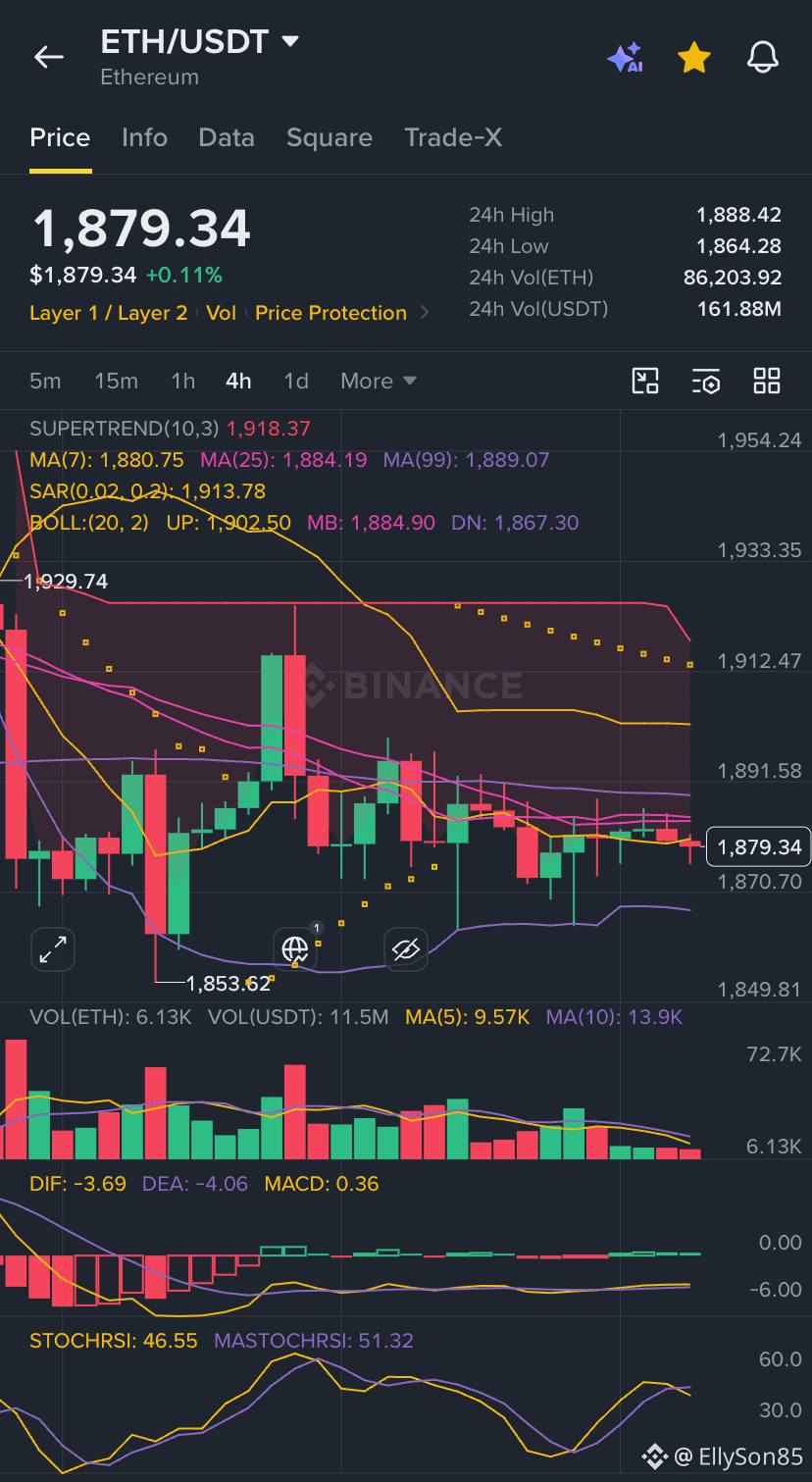Tap the MASTOCHRSI: 51.32 label
The width and height of the screenshot is (812, 1482).
click(314, 1341)
